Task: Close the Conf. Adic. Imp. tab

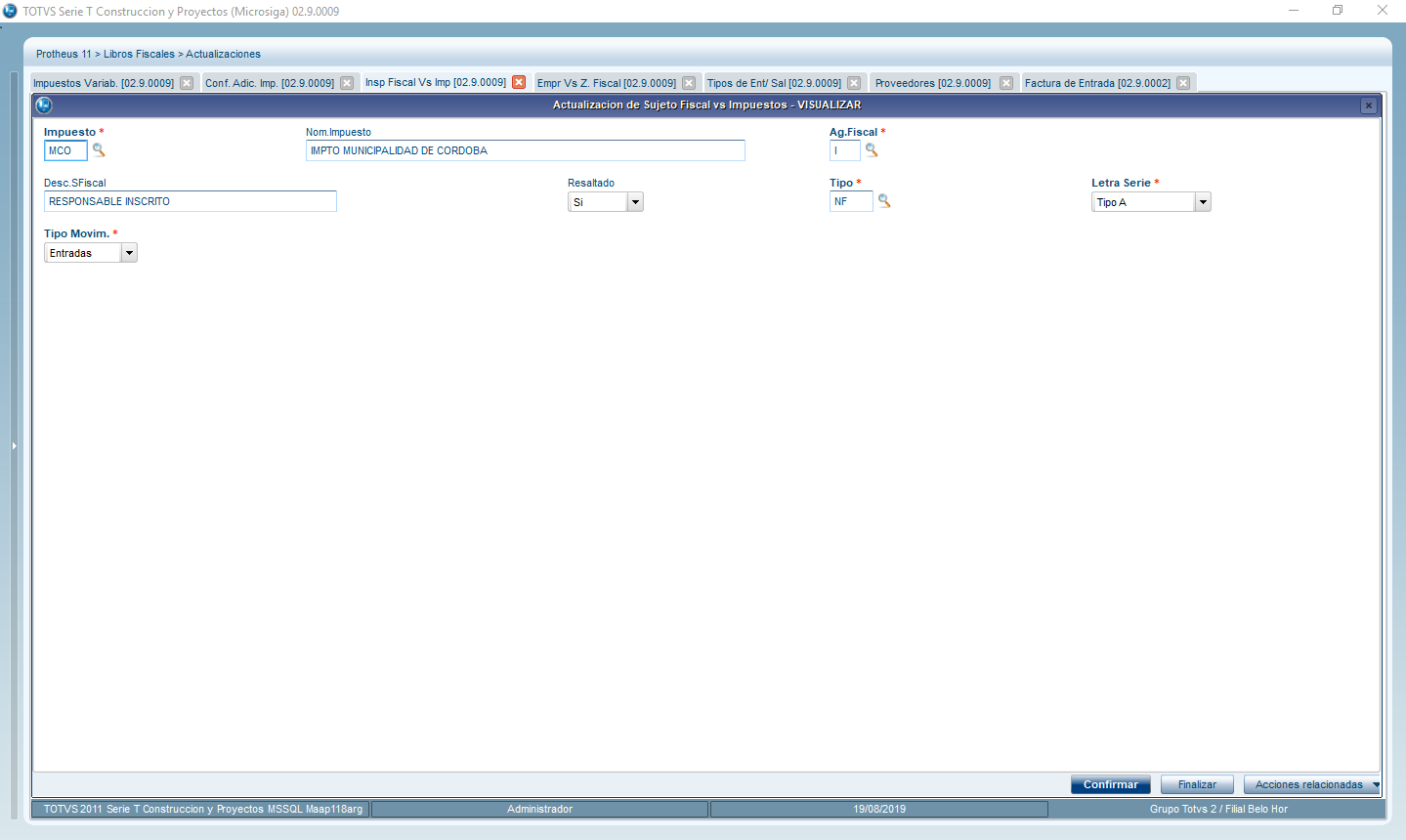Action: [347, 83]
